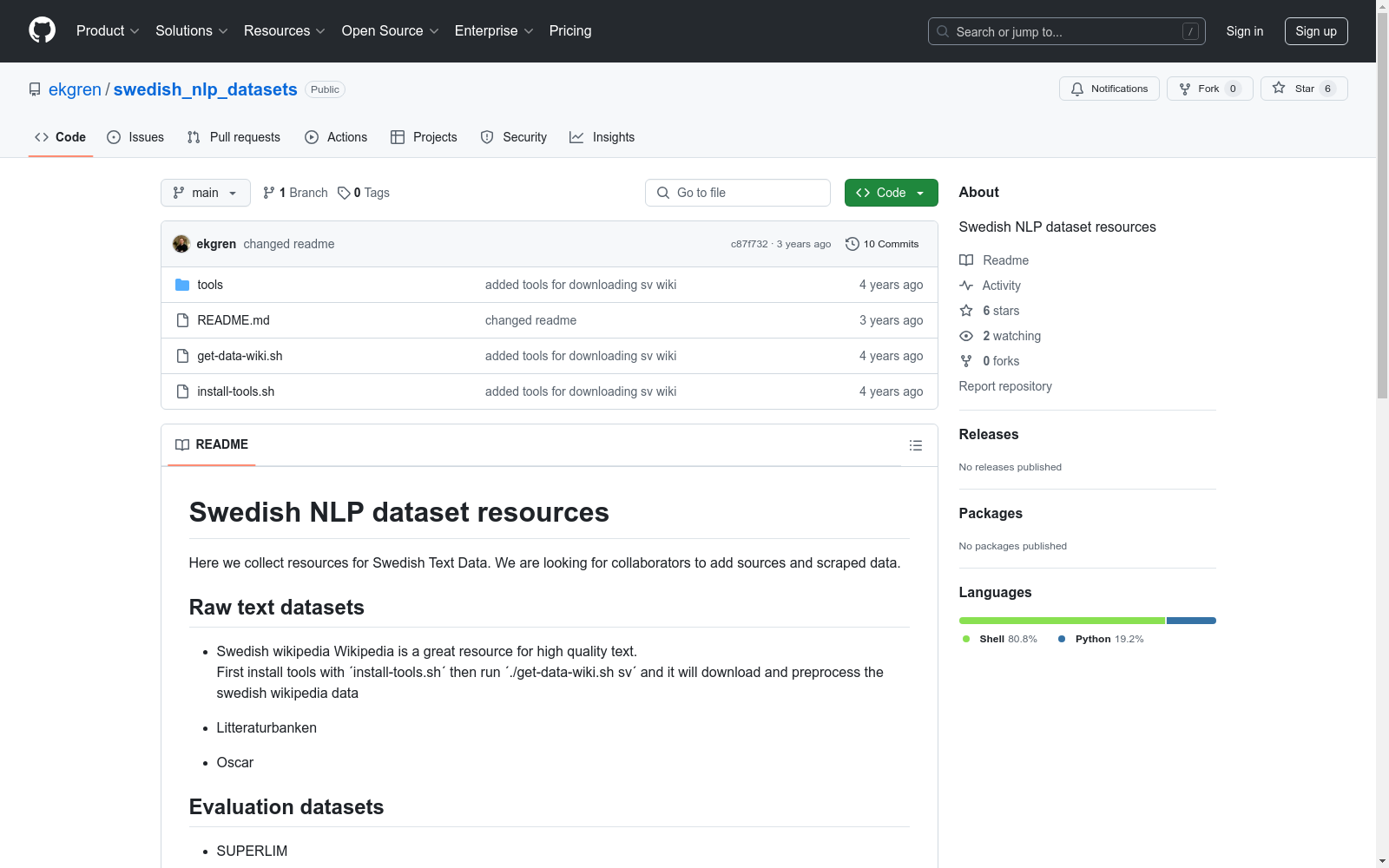Click the tools folder icon
The image size is (1389, 868).
(x=182, y=285)
